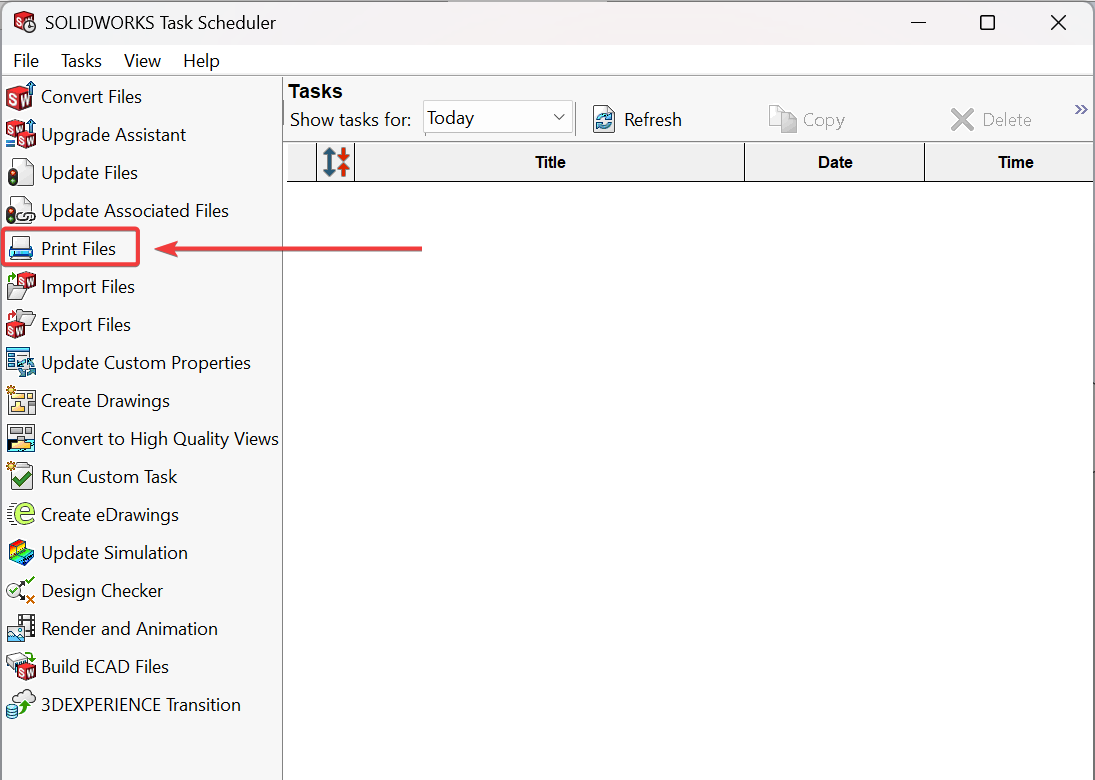Click the Print Files printer icon

coord(20,249)
